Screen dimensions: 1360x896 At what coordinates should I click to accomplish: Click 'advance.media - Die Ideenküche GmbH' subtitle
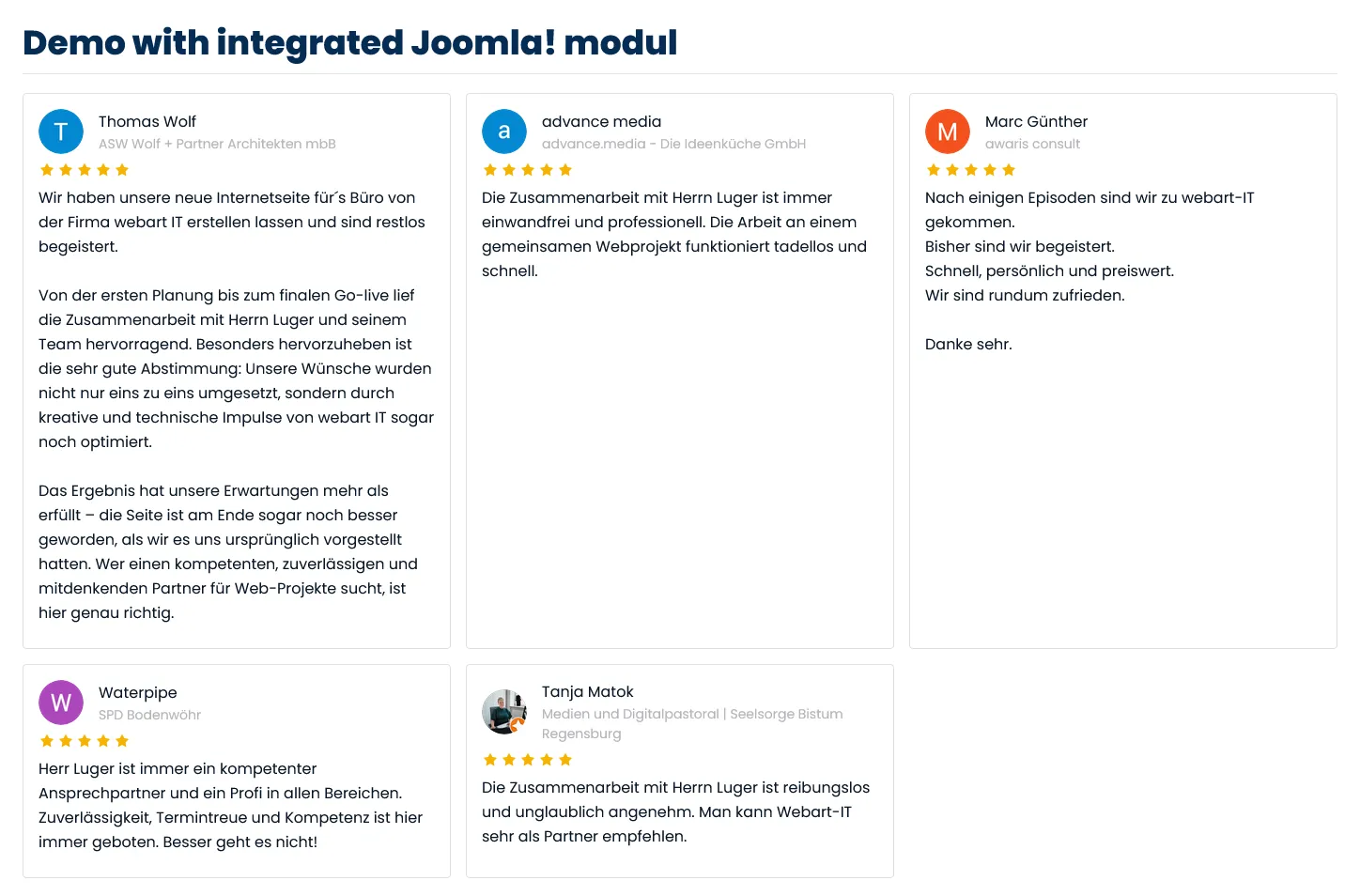click(673, 144)
